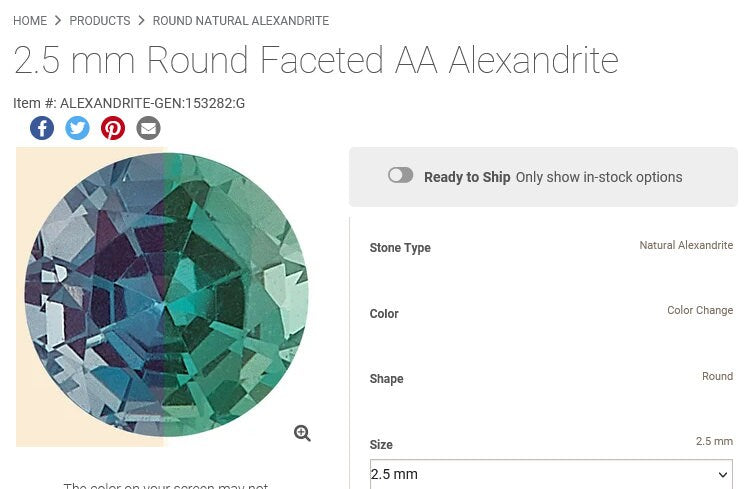
Task: Click the chevron after PRODUCTS breadcrumb
Action: coord(141,20)
